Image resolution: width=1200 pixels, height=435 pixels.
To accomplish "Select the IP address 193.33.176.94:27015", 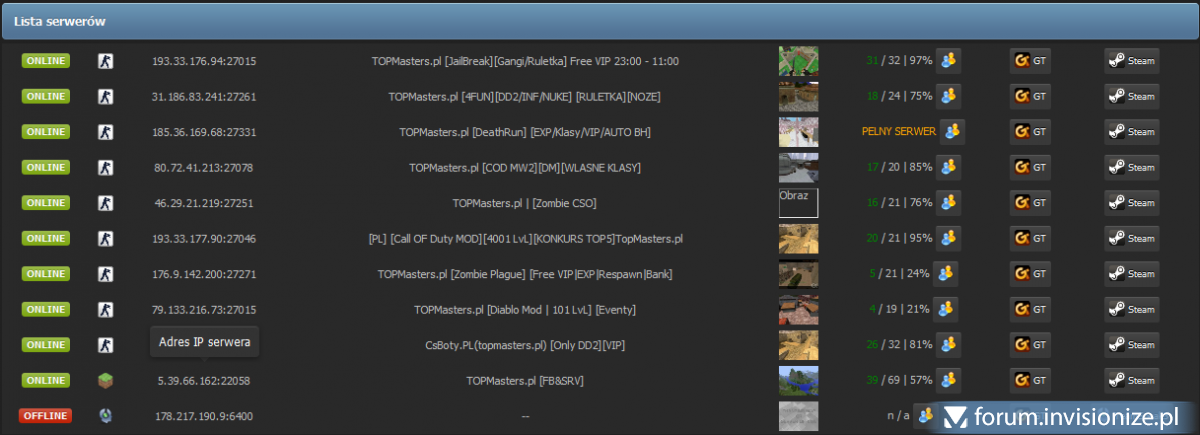I will 204,61.
